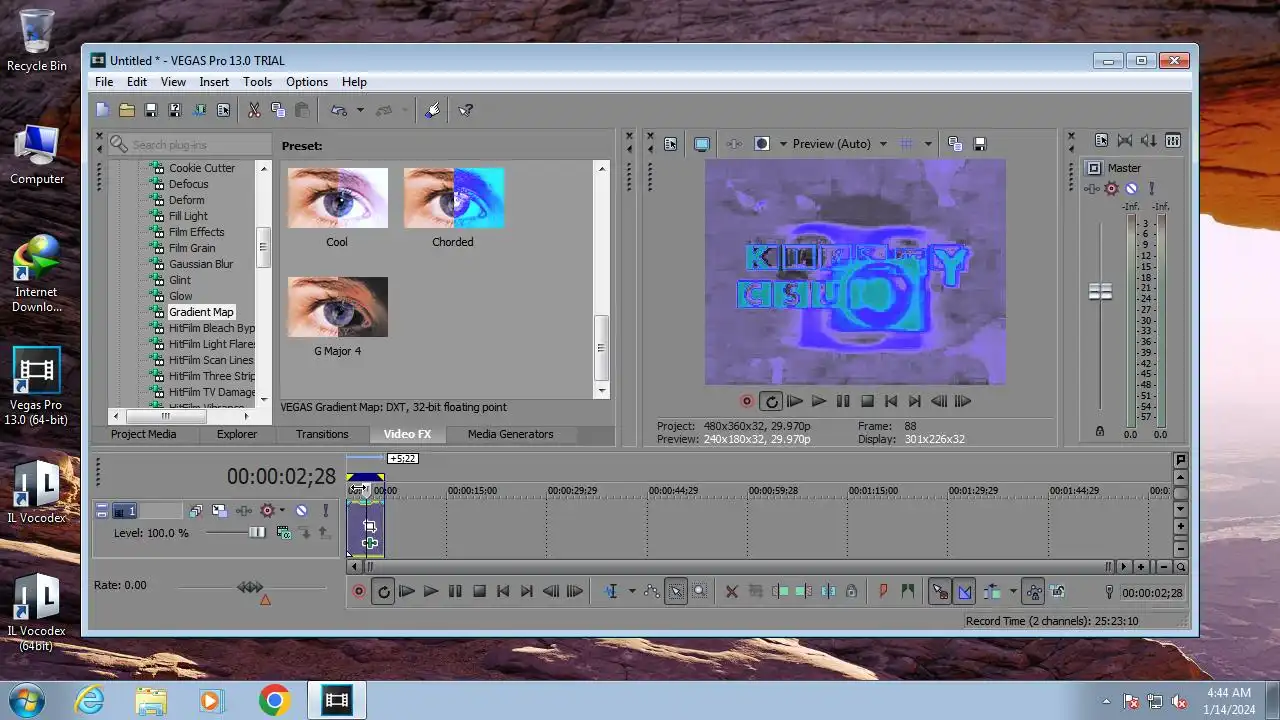Select the Film Grain plug-in
Screen dimensions: 1280x720
(x=192, y=248)
